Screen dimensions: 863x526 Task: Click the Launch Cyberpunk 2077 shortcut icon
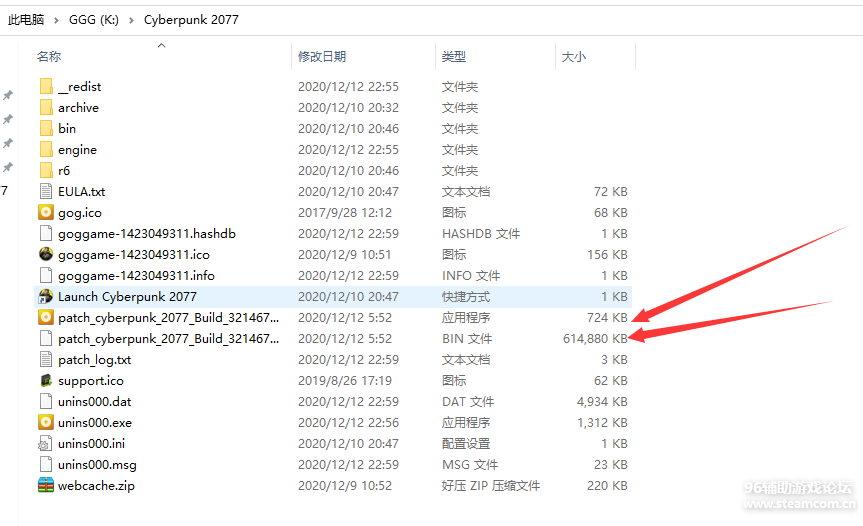click(46, 296)
